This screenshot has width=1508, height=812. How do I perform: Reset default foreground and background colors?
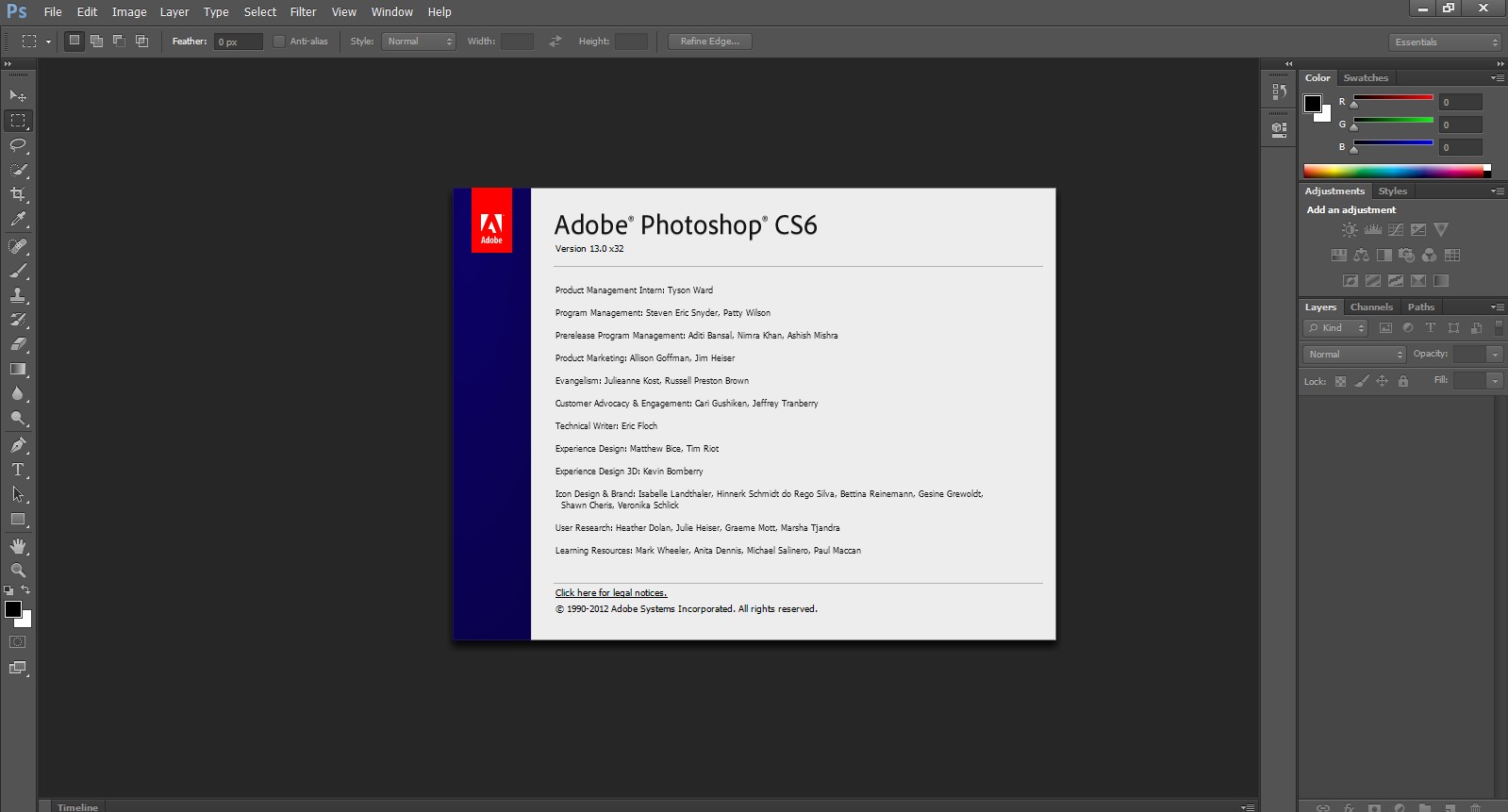pyautogui.click(x=8, y=590)
